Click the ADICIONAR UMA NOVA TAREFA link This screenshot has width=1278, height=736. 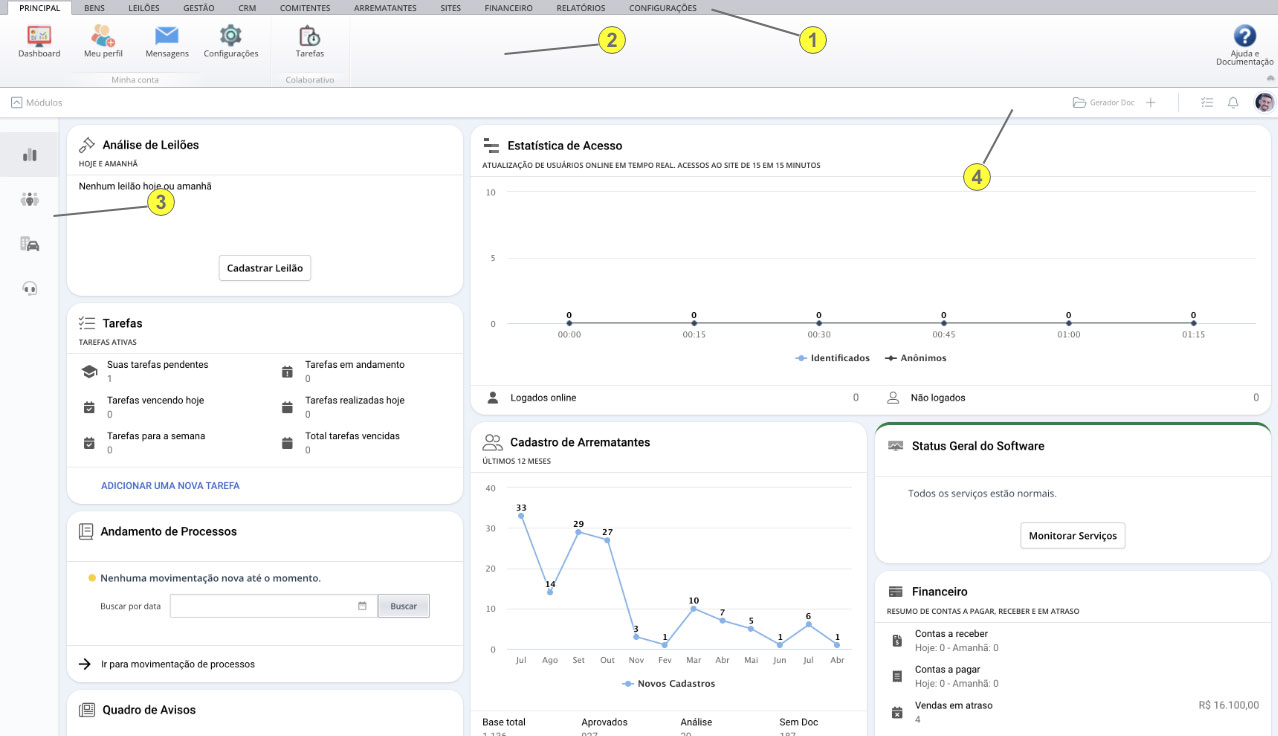pos(170,486)
